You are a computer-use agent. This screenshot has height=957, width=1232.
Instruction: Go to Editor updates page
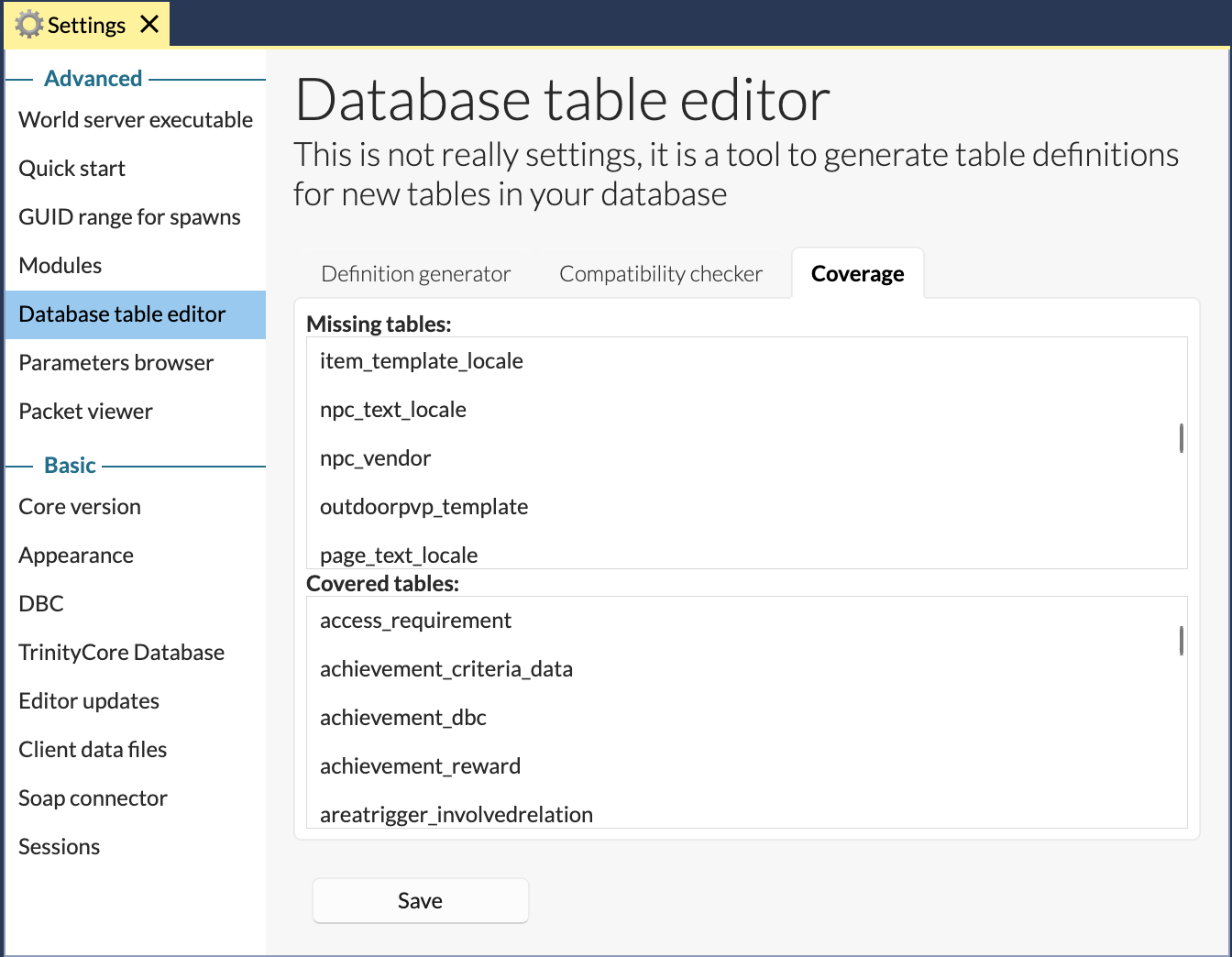[136, 701]
